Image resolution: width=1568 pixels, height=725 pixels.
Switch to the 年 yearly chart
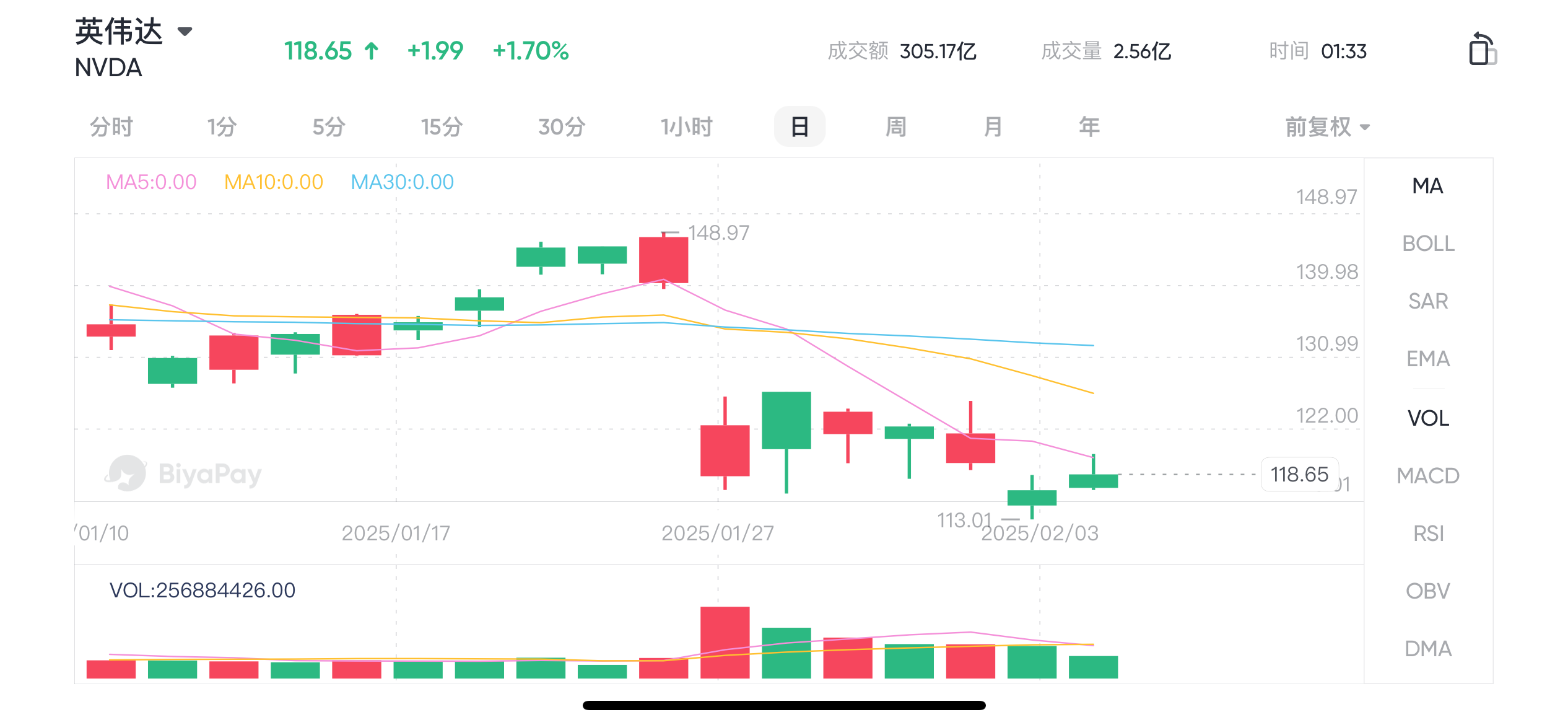(1089, 127)
